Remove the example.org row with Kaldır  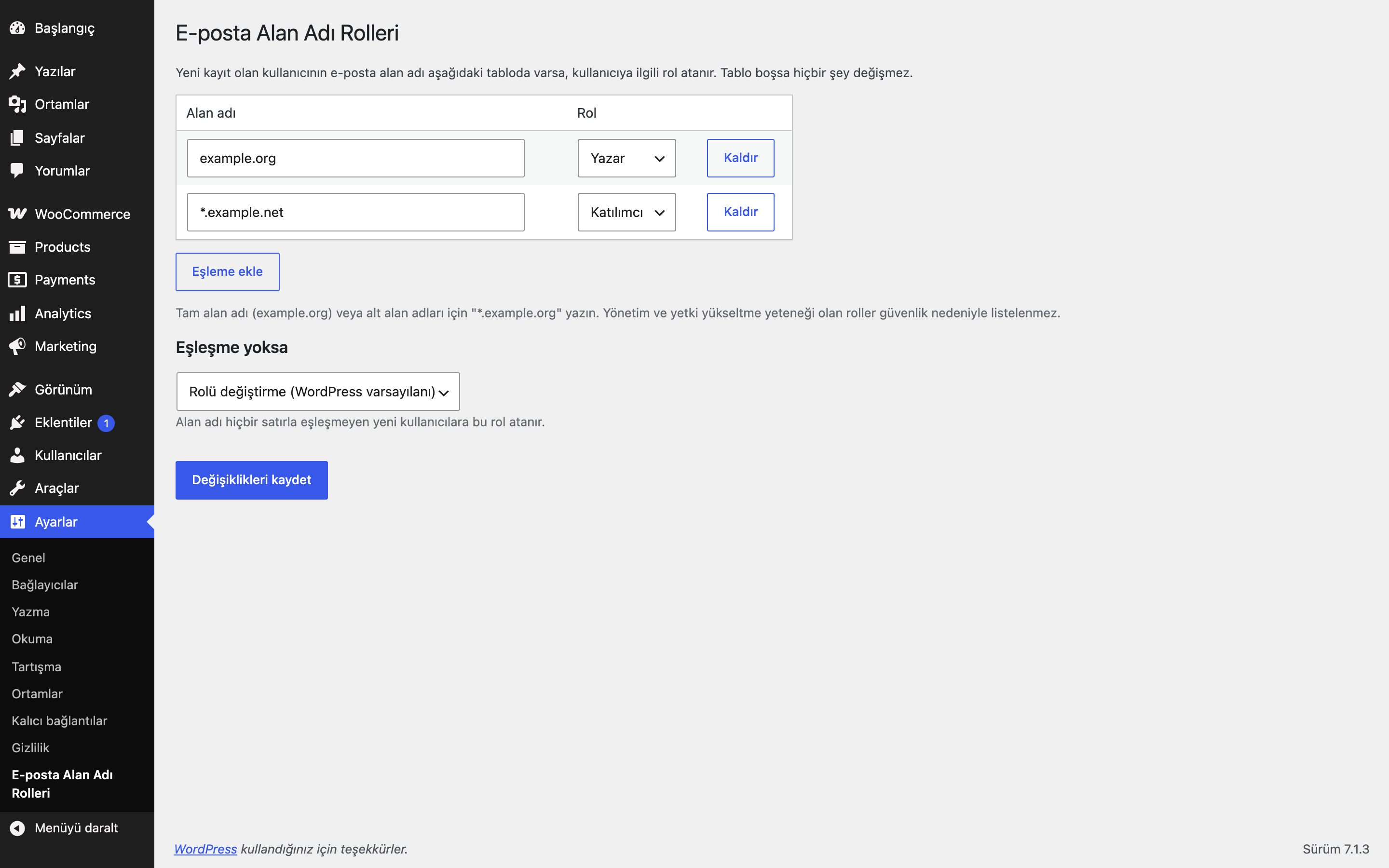(x=740, y=158)
